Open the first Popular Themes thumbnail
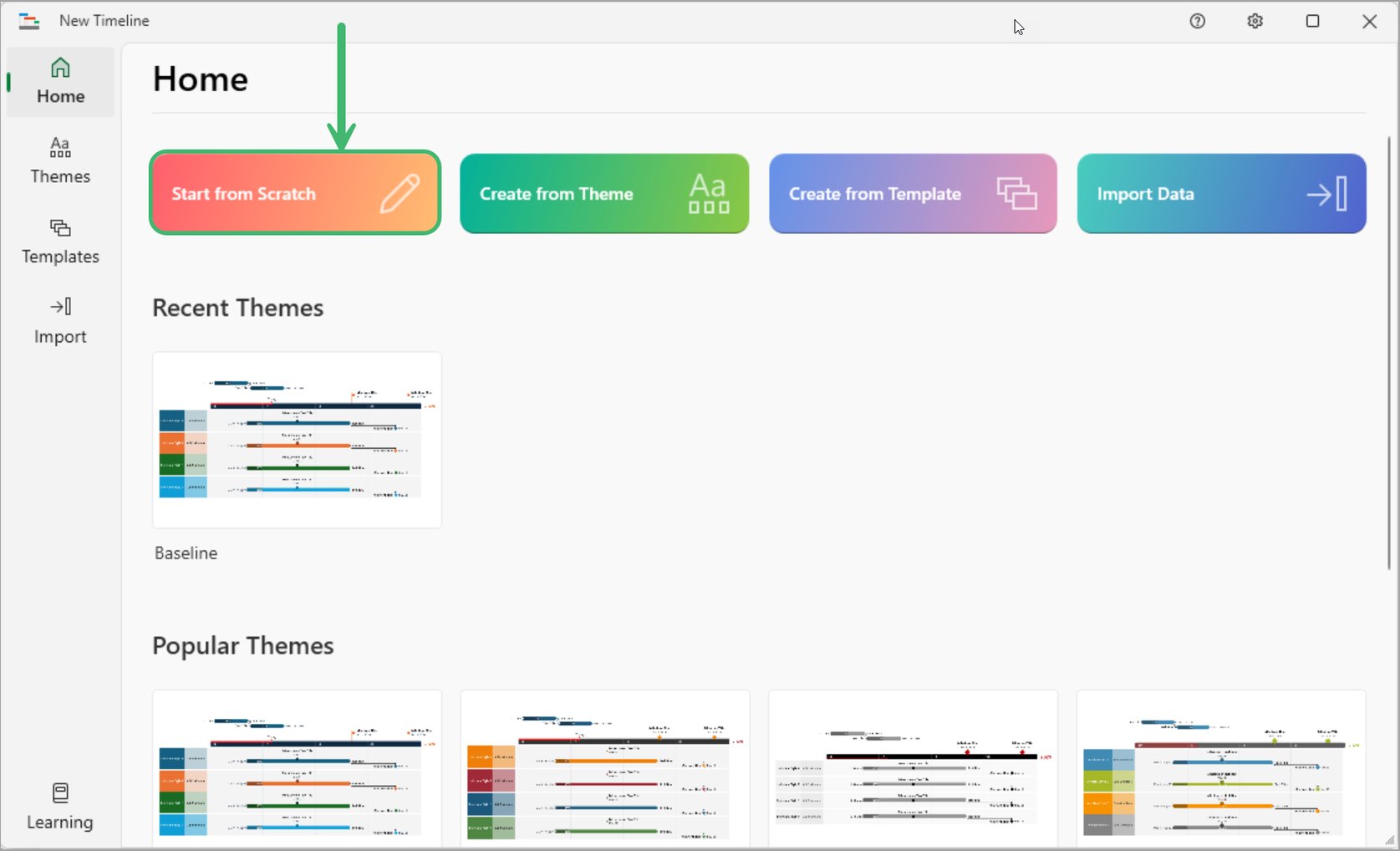The image size is (1400, 851). click(x=296, y=769)
